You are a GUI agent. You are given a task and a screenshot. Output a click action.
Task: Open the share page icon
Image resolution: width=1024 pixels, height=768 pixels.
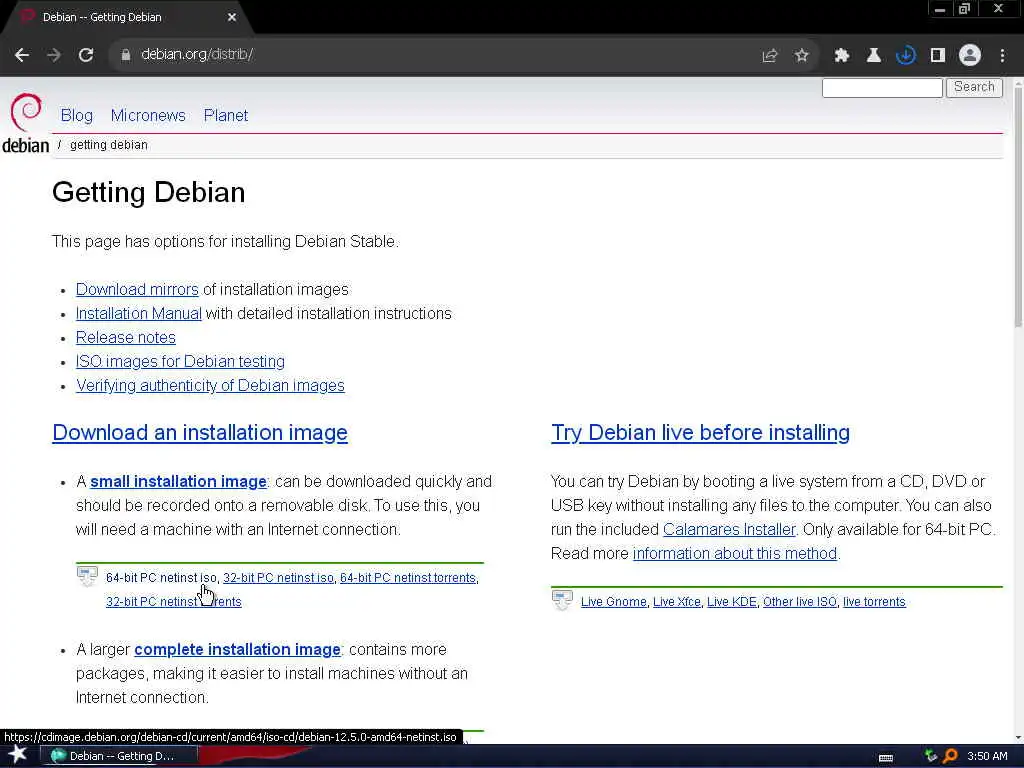[770, 56]
